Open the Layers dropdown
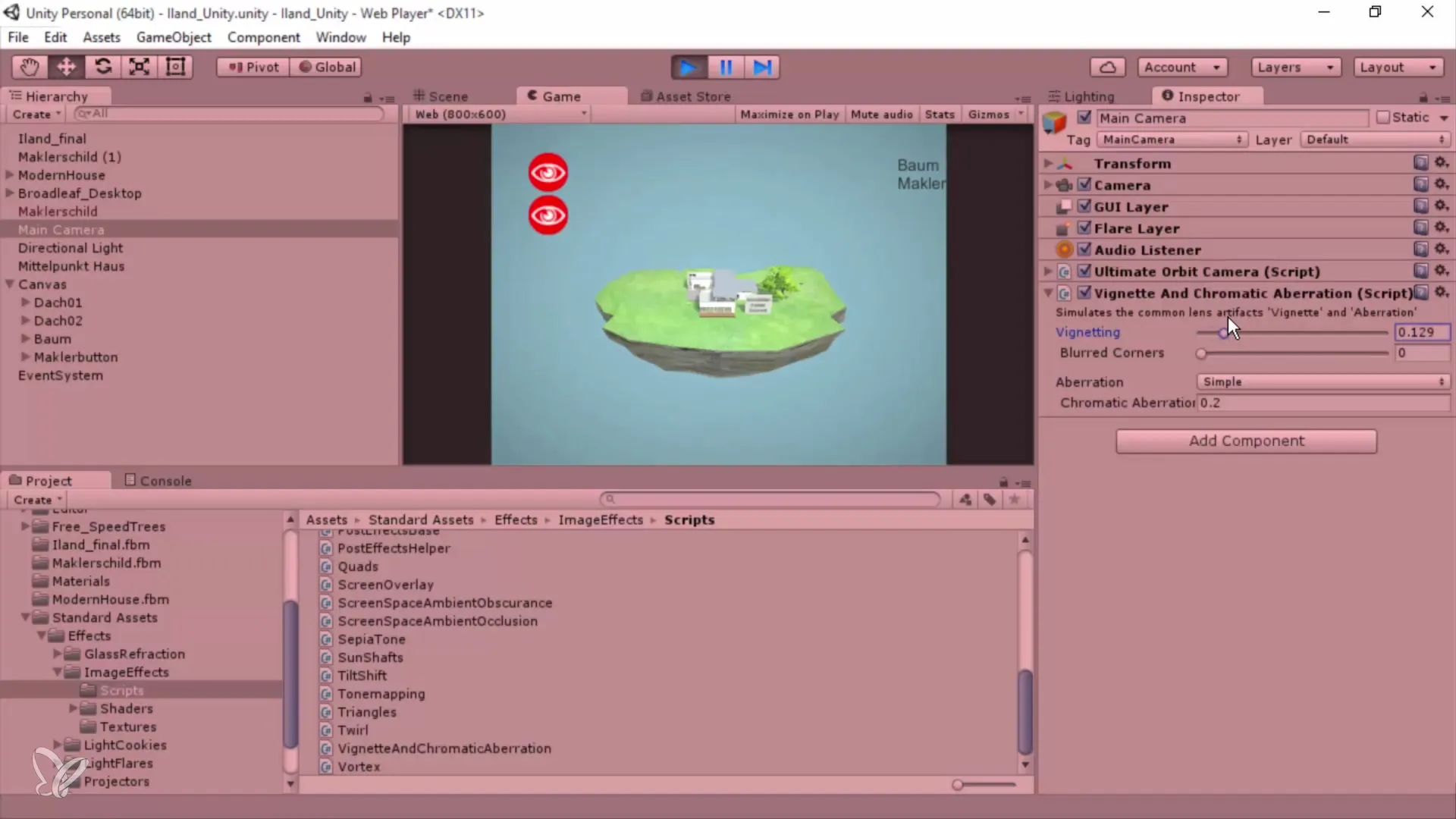 click(x=1296, y=67)
